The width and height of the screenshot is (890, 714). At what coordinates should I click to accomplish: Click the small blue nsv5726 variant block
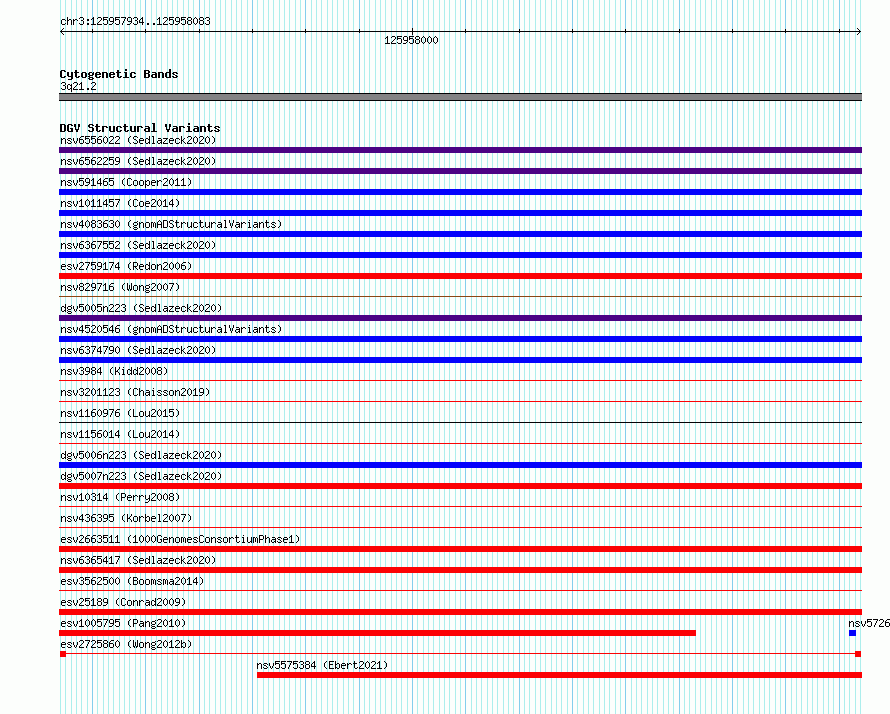pos(852,633)
